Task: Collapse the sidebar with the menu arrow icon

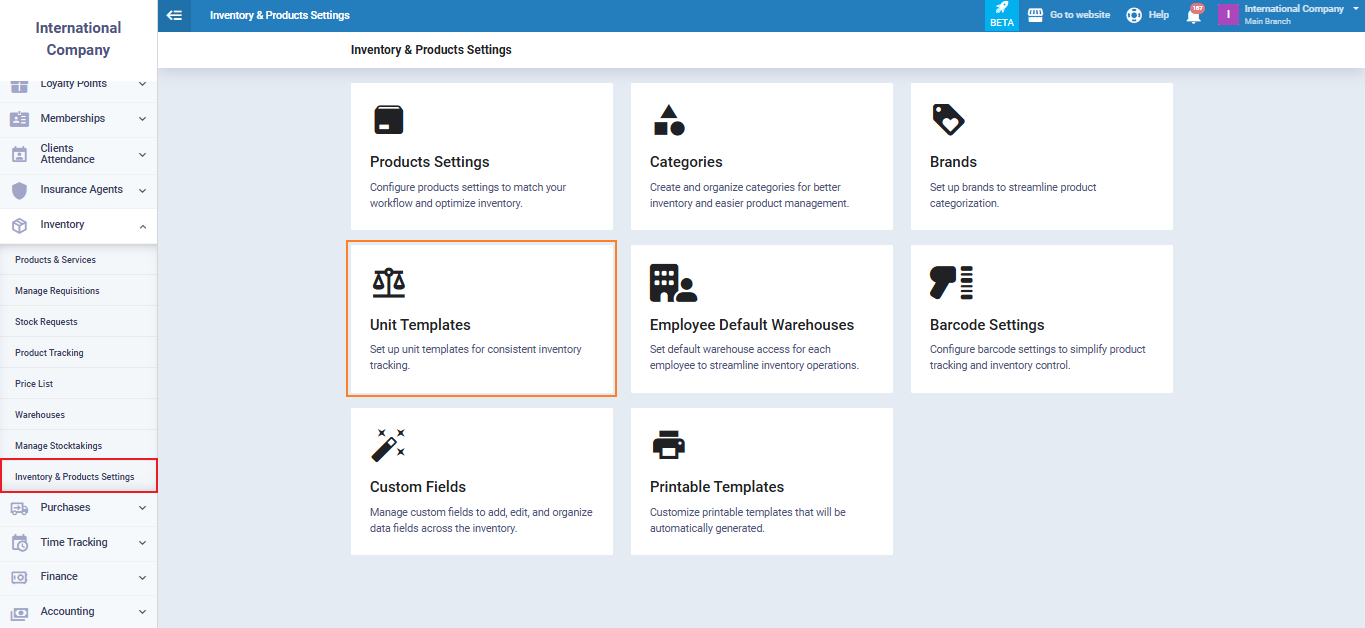Action: pos(175,15)
